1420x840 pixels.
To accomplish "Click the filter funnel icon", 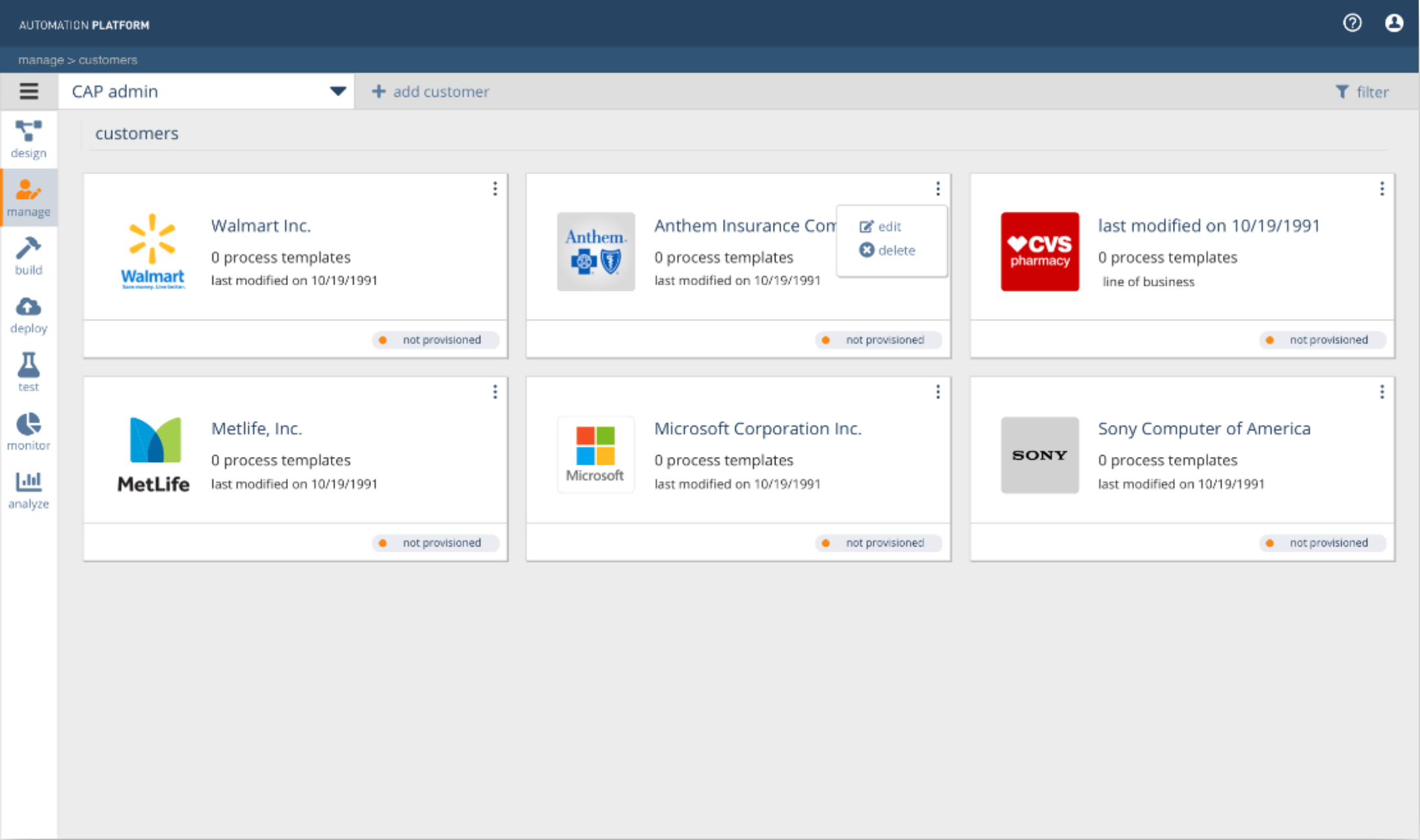I will click(1342, 92).
